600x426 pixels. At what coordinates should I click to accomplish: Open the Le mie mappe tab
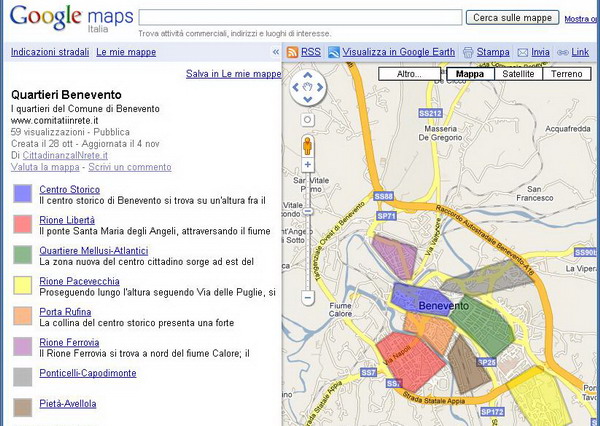click(126, 52)
